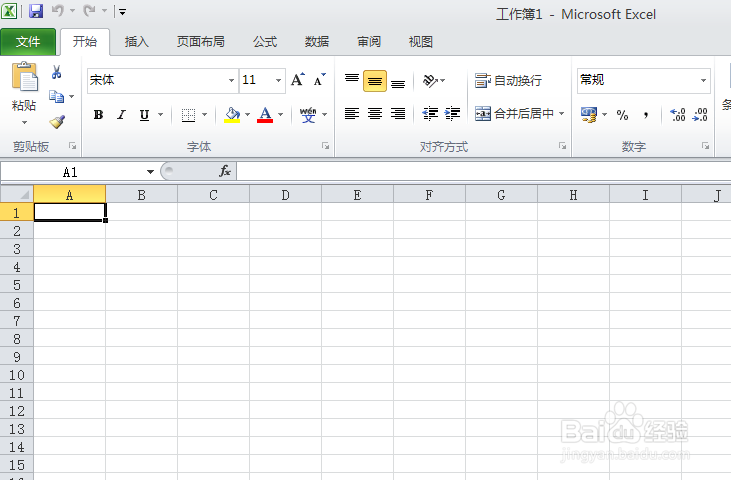The height and width of the screenshot is (480, 731).
Task: Open the 合并后居中 dropdown arrow
Action: 562,114
